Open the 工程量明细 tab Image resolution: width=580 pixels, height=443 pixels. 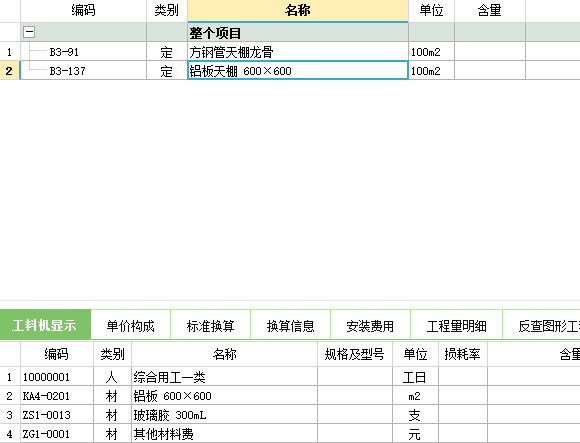point(456,325)
